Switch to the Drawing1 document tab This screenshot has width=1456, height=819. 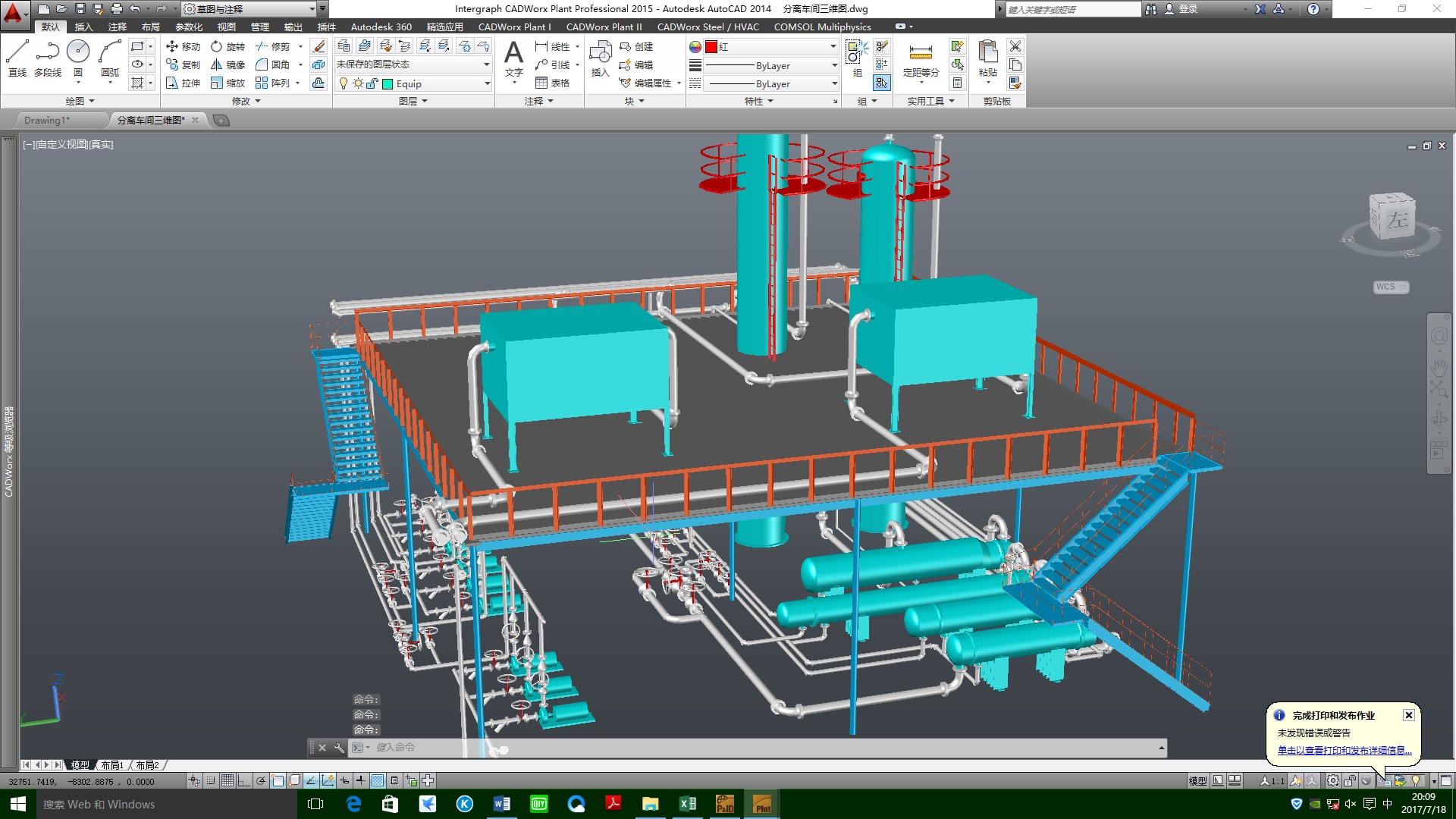(46, 120)
